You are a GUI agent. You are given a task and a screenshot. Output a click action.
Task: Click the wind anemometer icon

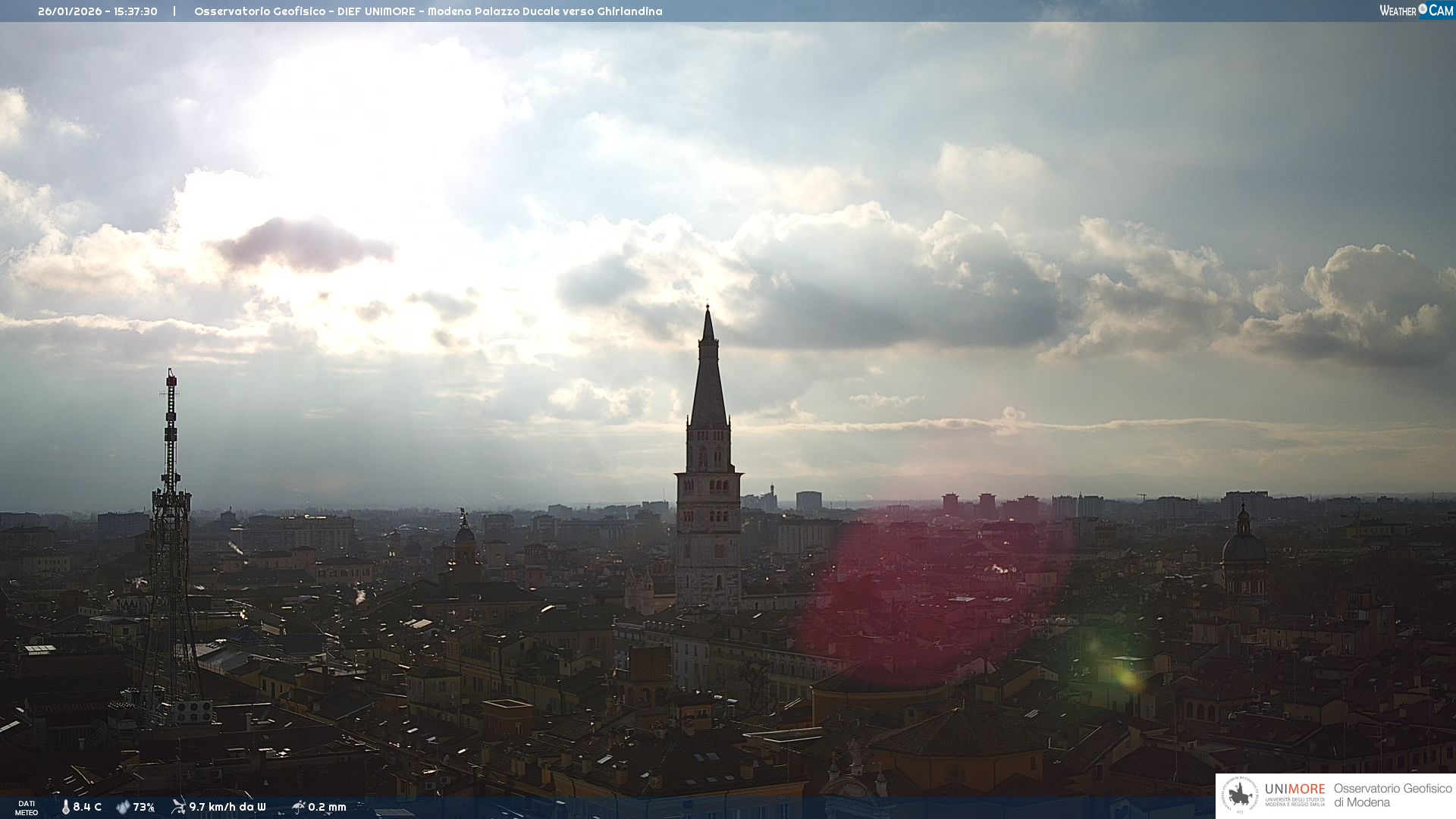click(178, 806)
